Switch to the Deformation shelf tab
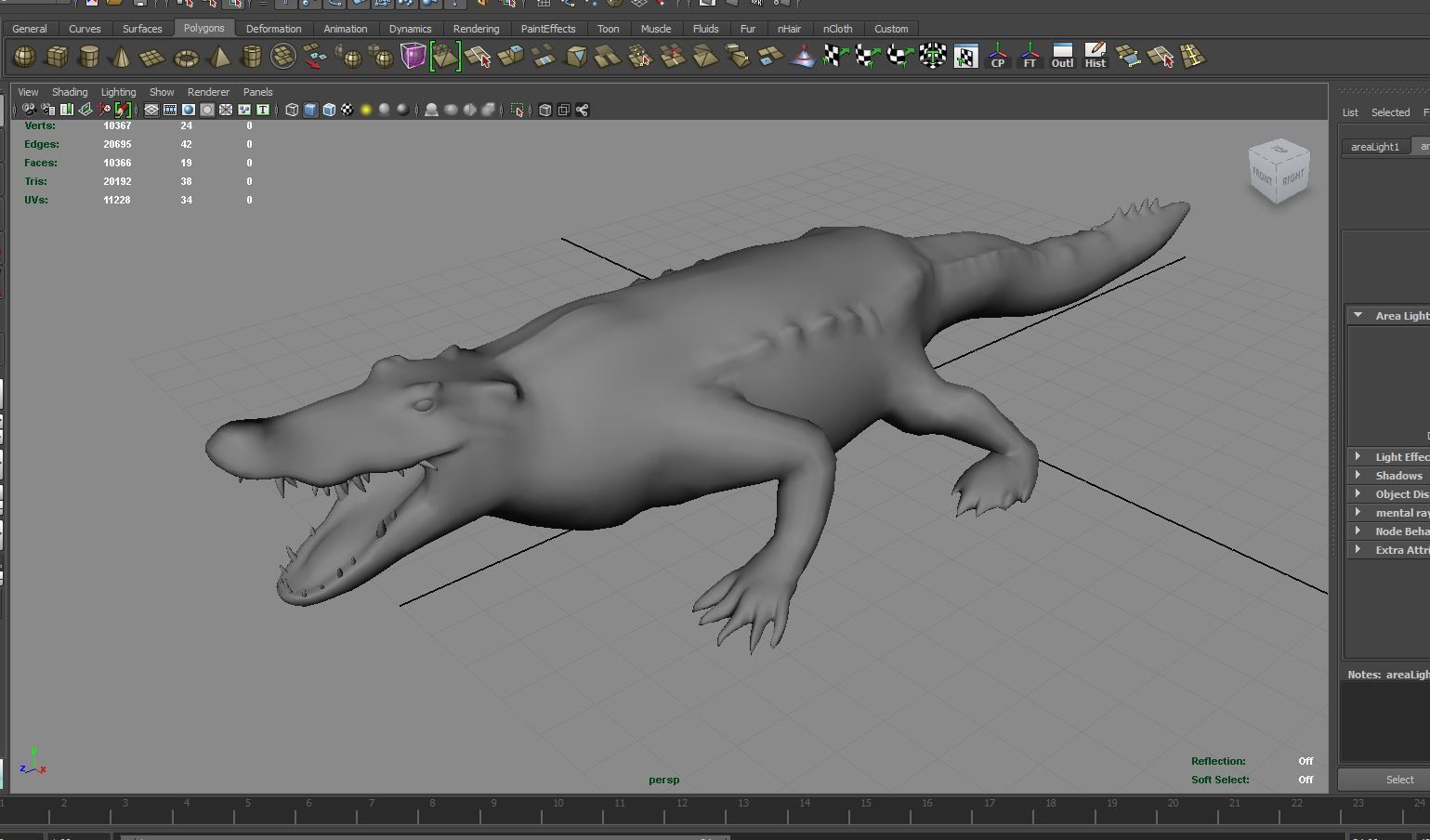 tap(273, 29)
